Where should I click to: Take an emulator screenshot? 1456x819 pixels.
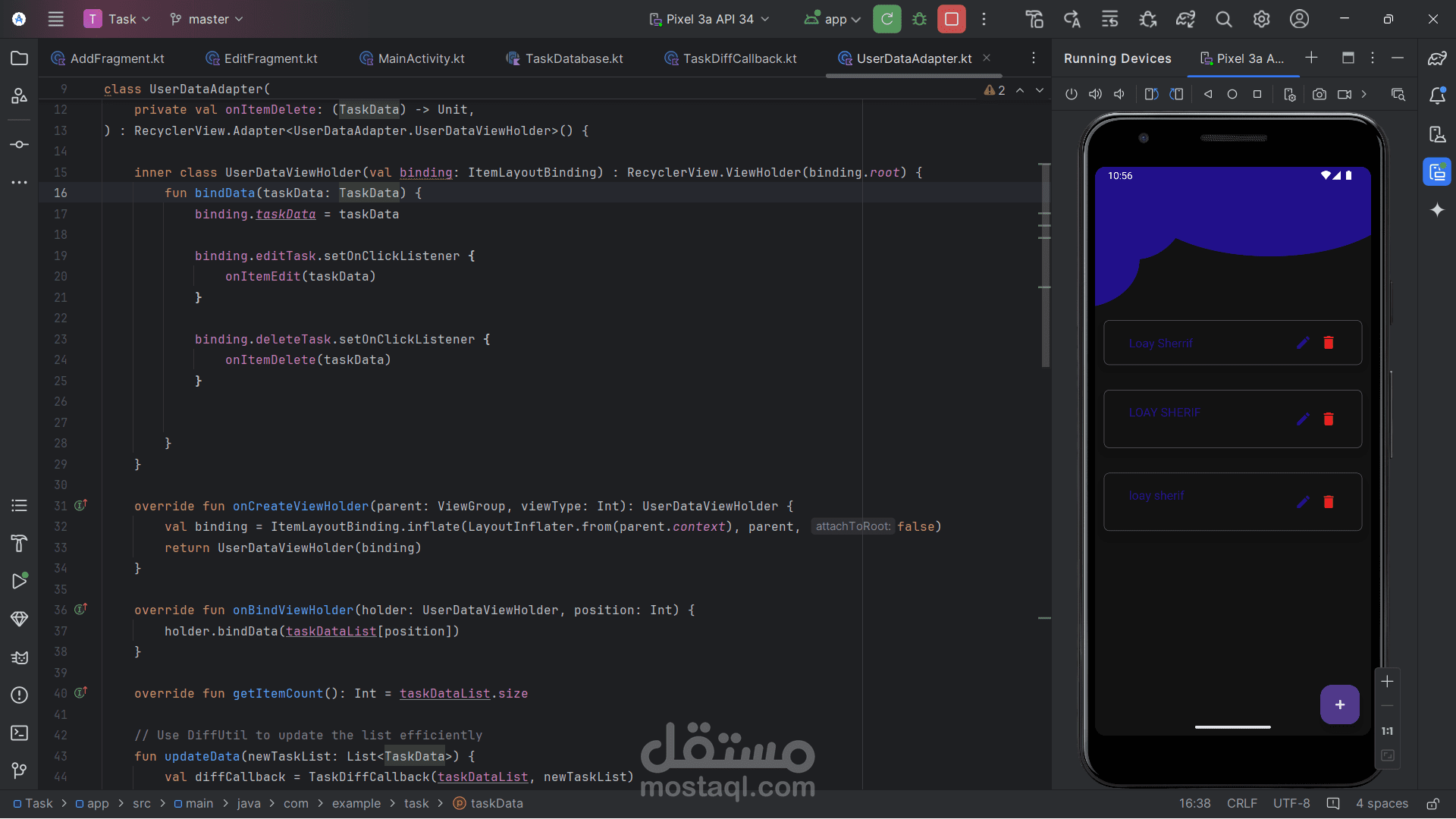[x=1319, y=94]
